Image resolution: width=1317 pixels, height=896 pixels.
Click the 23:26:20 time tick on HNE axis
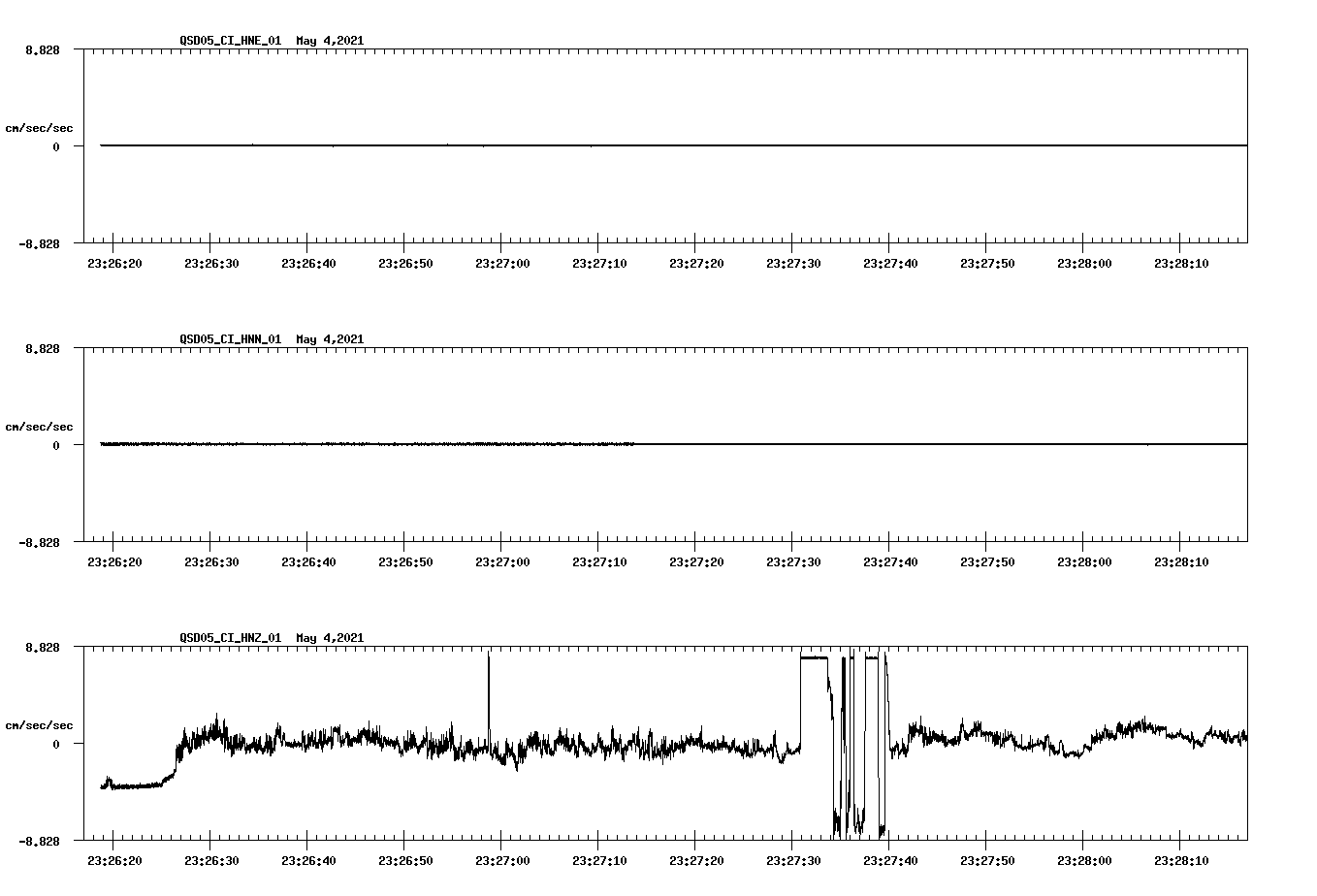coord(114,261)
